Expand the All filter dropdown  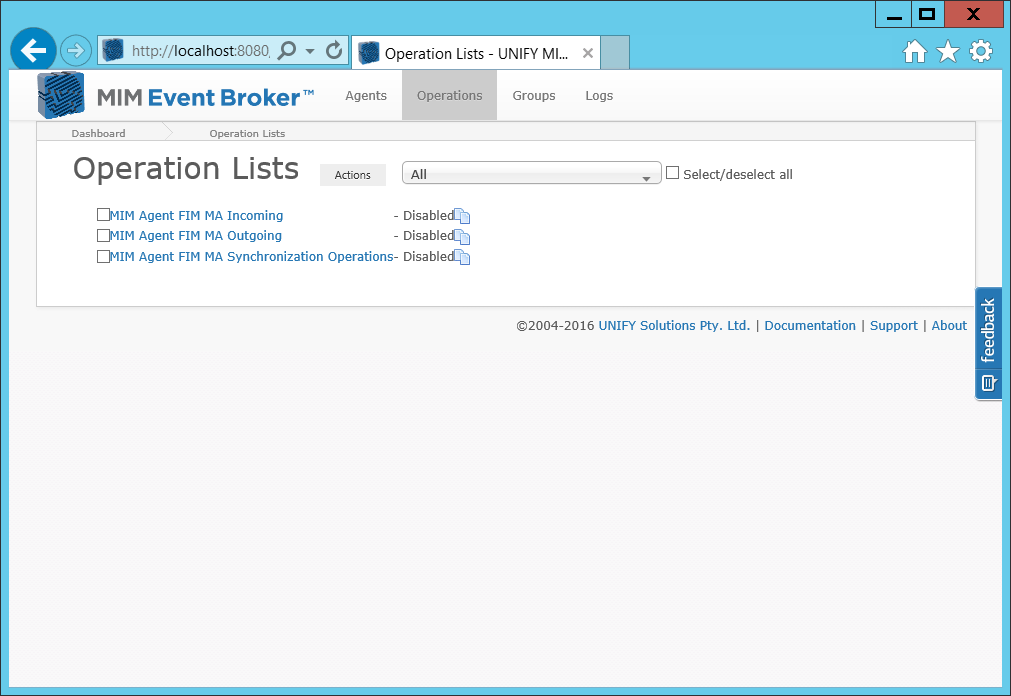(531, 174)
